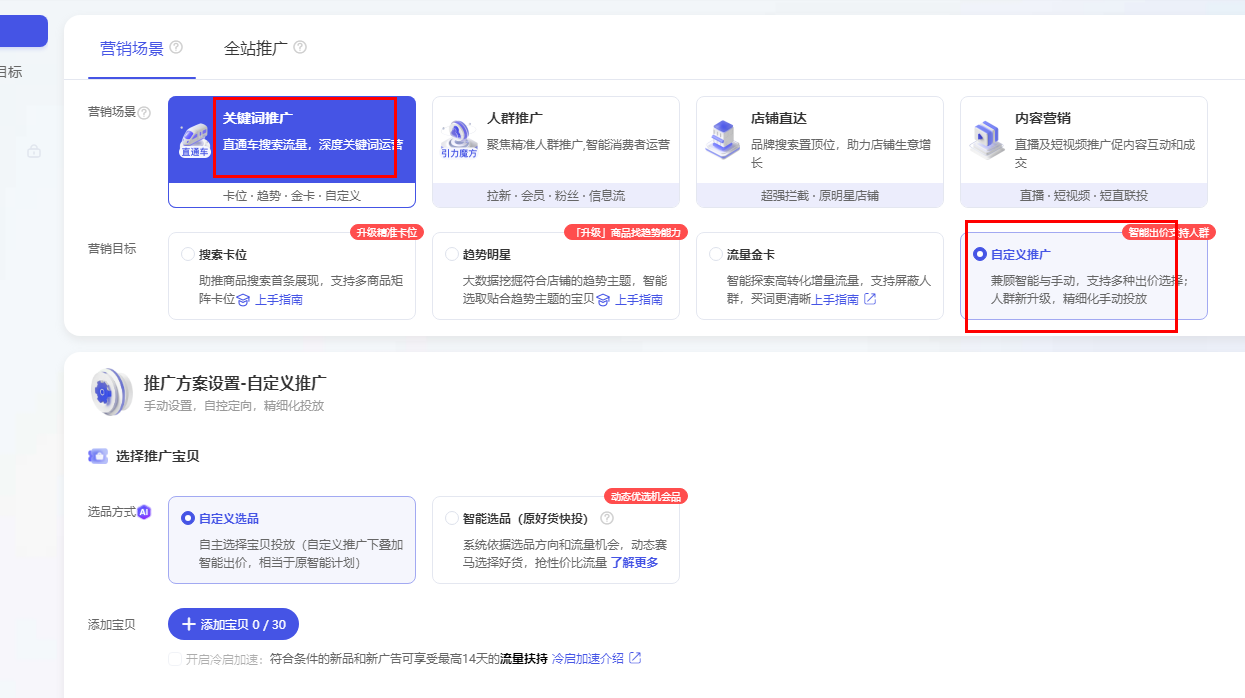Click help icon next to 营销场景 tab
The width and height of the screenshot is (1245, 698).
click(176, 47)
